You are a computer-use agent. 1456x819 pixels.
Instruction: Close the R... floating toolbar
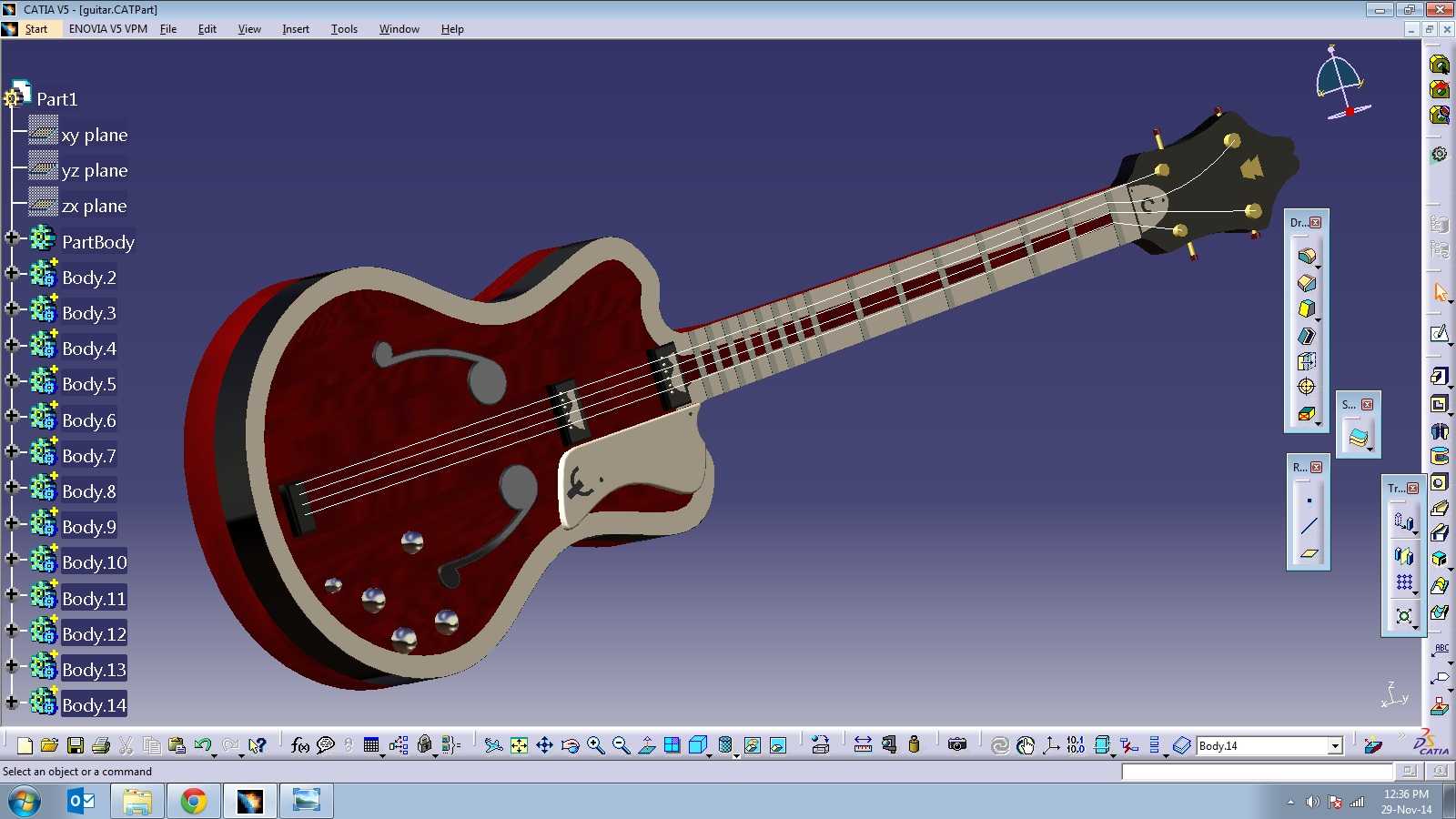(x=1316, y=467)
